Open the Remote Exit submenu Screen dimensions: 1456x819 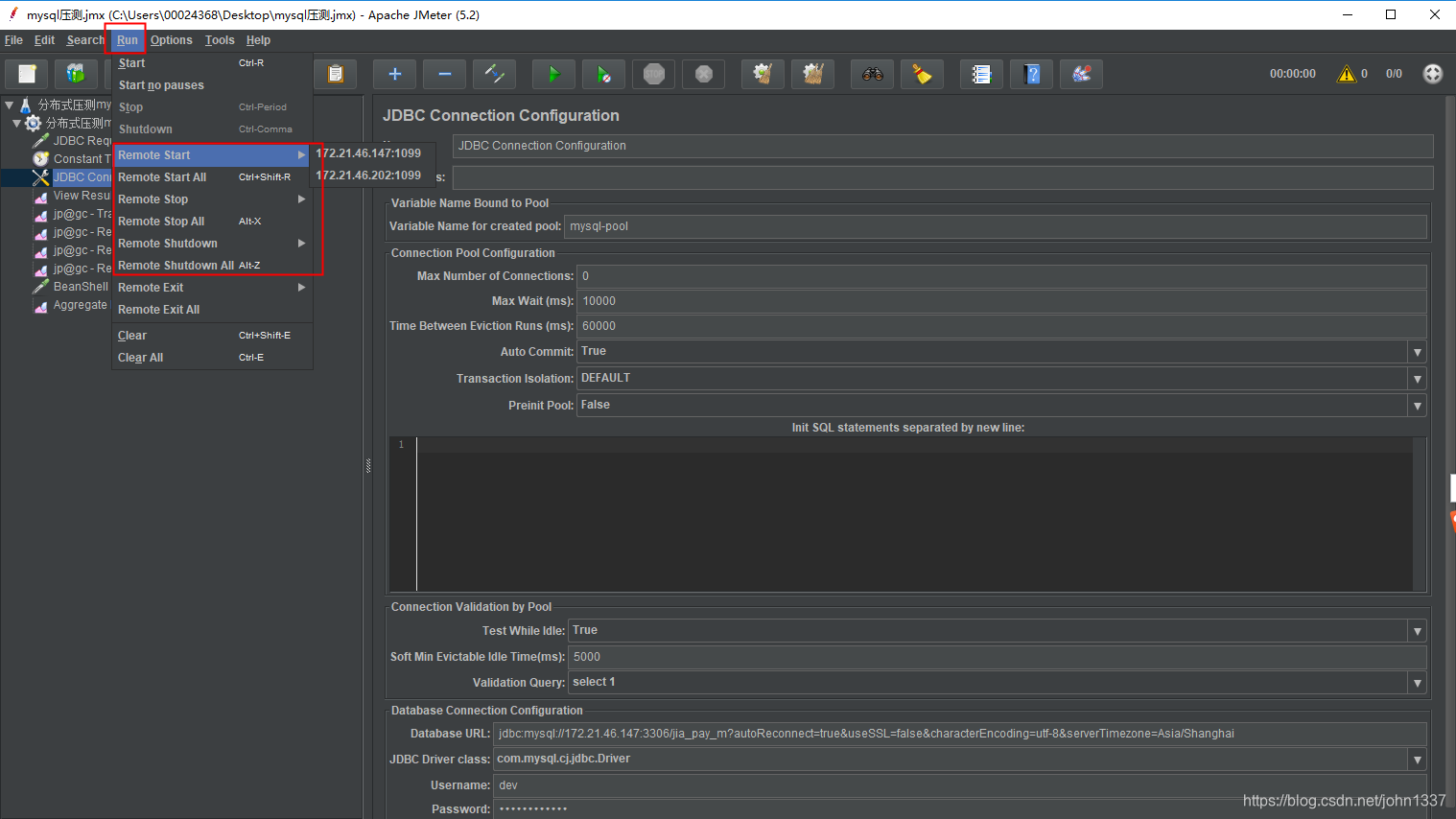[x=212, y=288]
